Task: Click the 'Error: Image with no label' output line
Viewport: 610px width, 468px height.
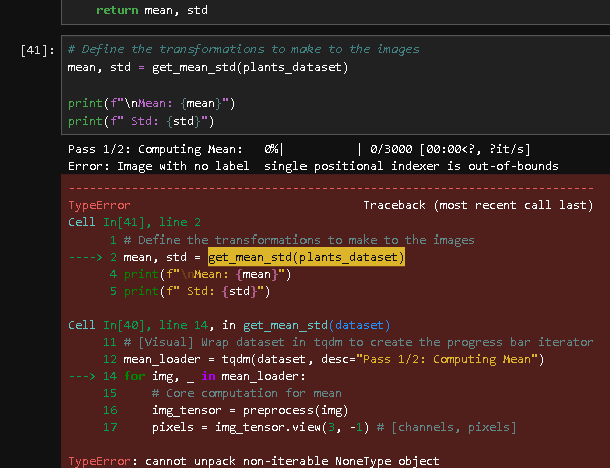Action: (313, 166)
